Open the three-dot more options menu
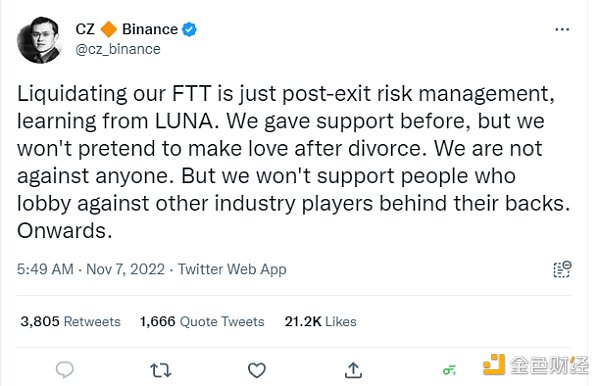The width and height of the screenshot is (600, 386). click(562, 29)
